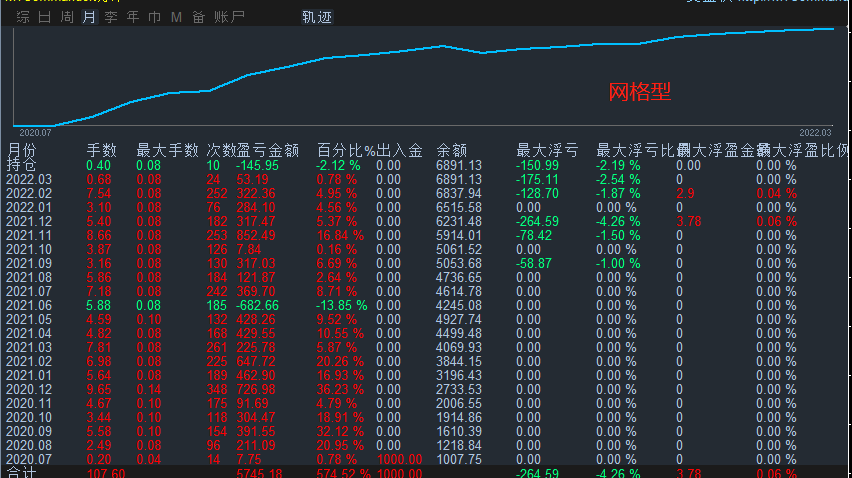Click the 手数 column header
Screen dimensions: 852x478
point(101,151)
